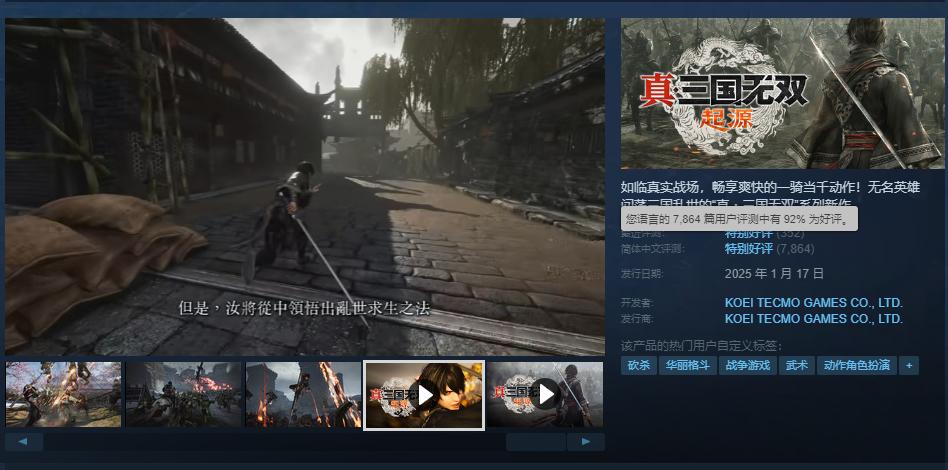This screenshot has height=470, width=948.
Task: Choose the 战争游戏 tag
Action: pyautogui.click(x=748, y=365)
